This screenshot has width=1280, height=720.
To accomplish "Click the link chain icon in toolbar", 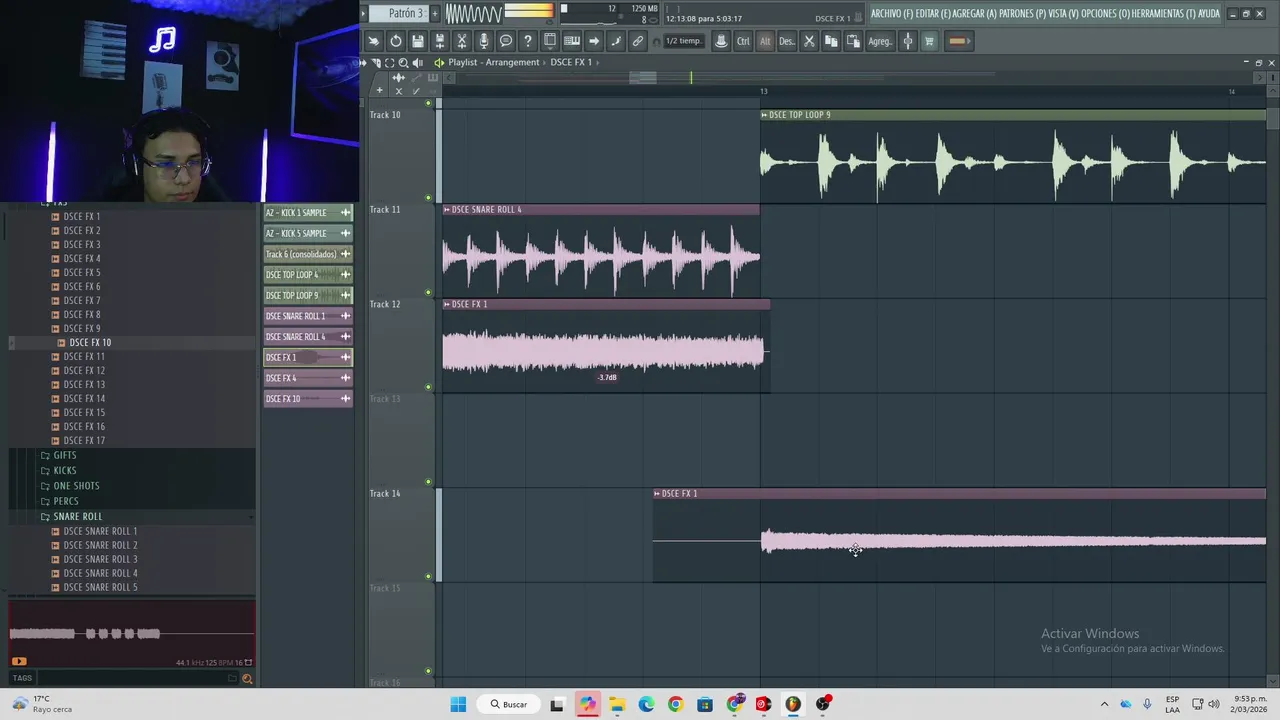I will point(637,41).
